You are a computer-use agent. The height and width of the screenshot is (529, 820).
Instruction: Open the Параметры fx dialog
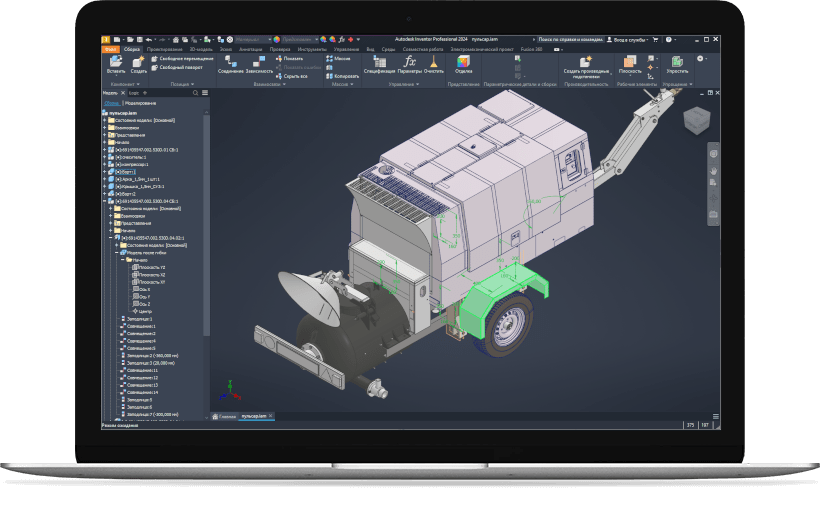(x=409, y=62)
